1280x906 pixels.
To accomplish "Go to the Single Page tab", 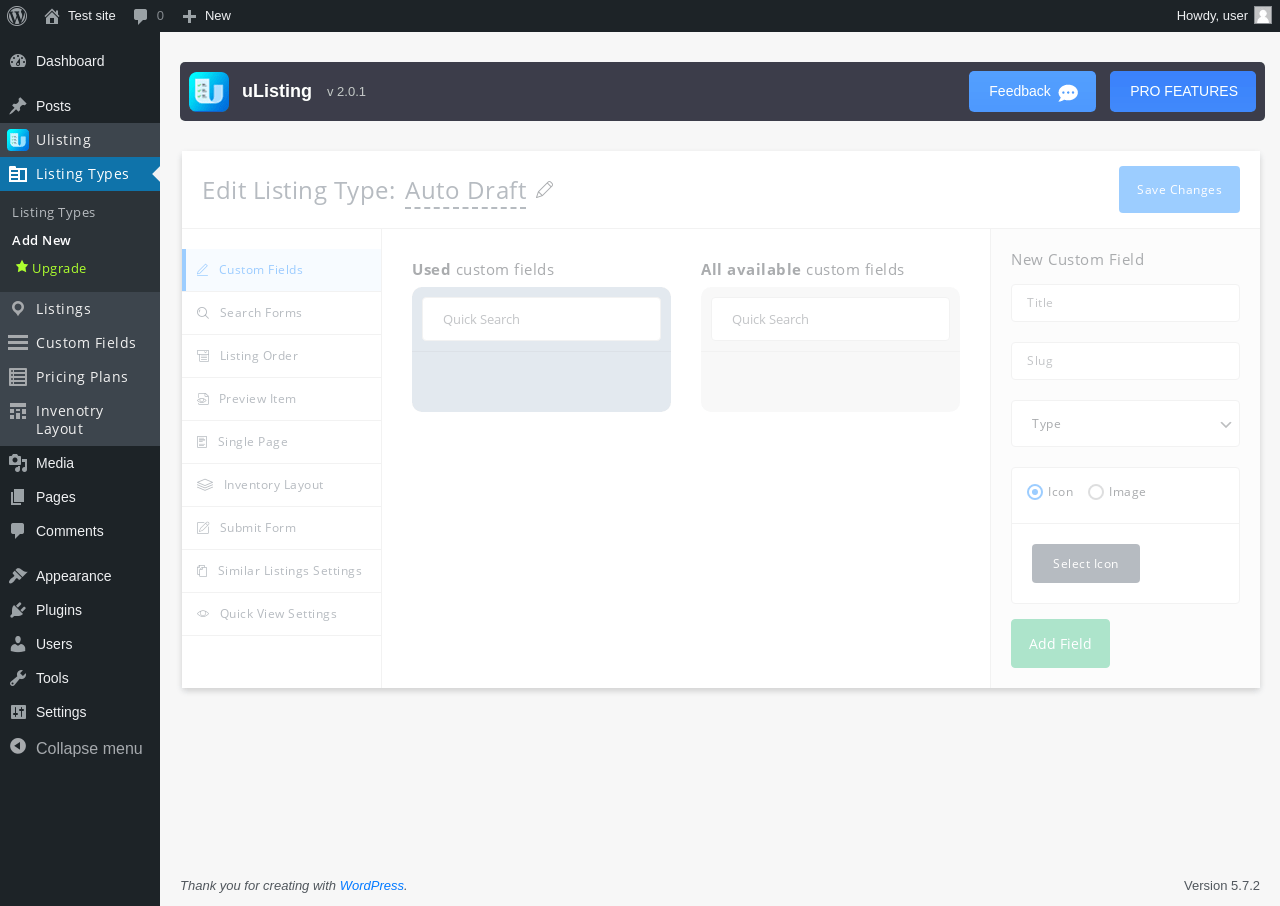I will pos(282,442).
